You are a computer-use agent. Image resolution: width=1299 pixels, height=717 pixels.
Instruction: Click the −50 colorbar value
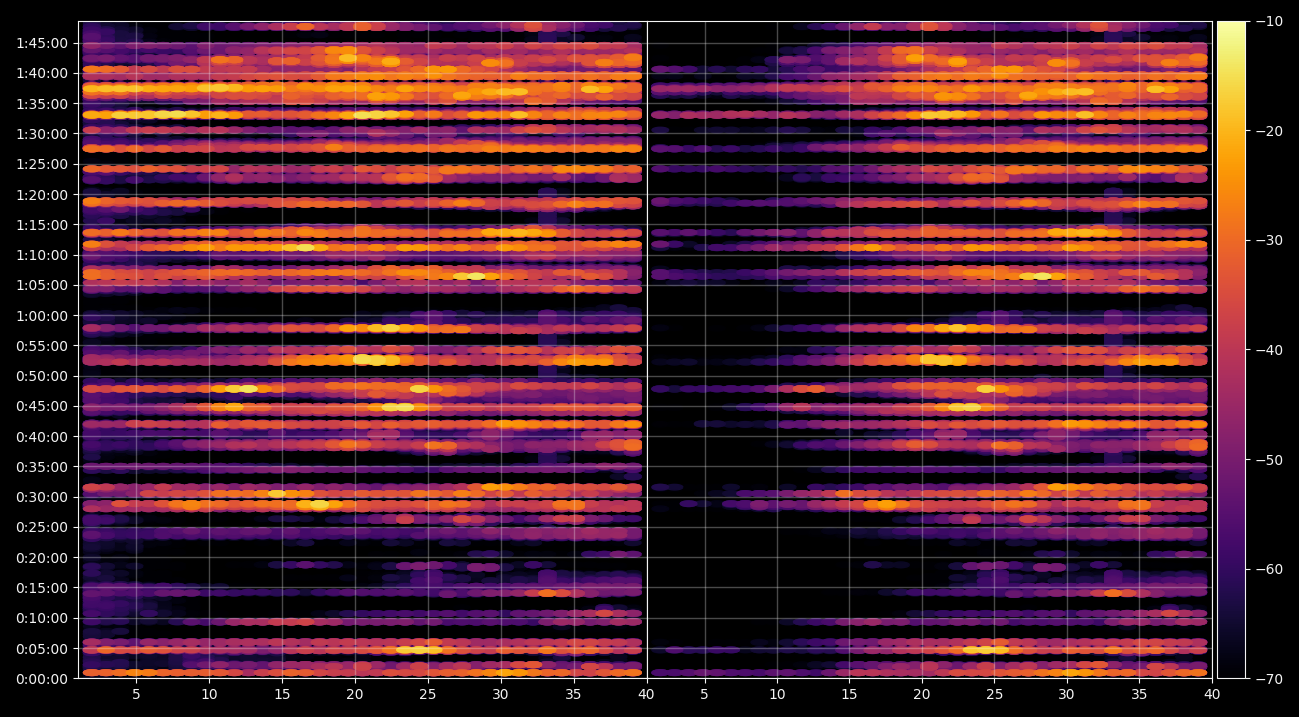[x=1269, y=460]
